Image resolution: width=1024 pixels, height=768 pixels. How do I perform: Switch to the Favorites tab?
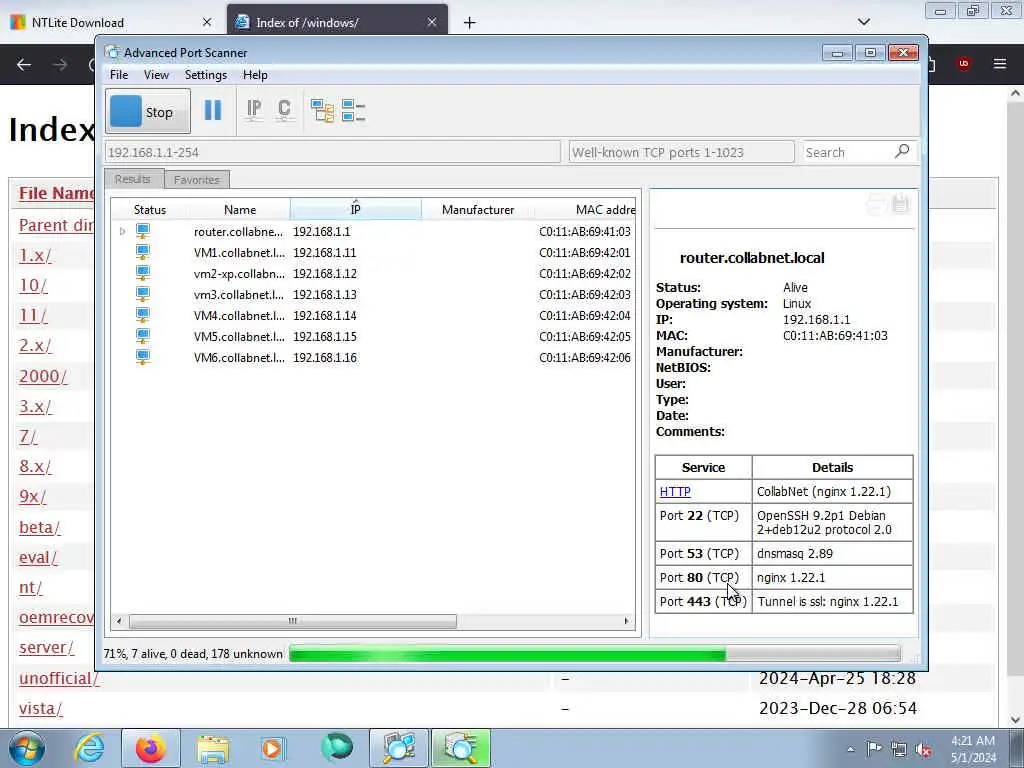197,180
